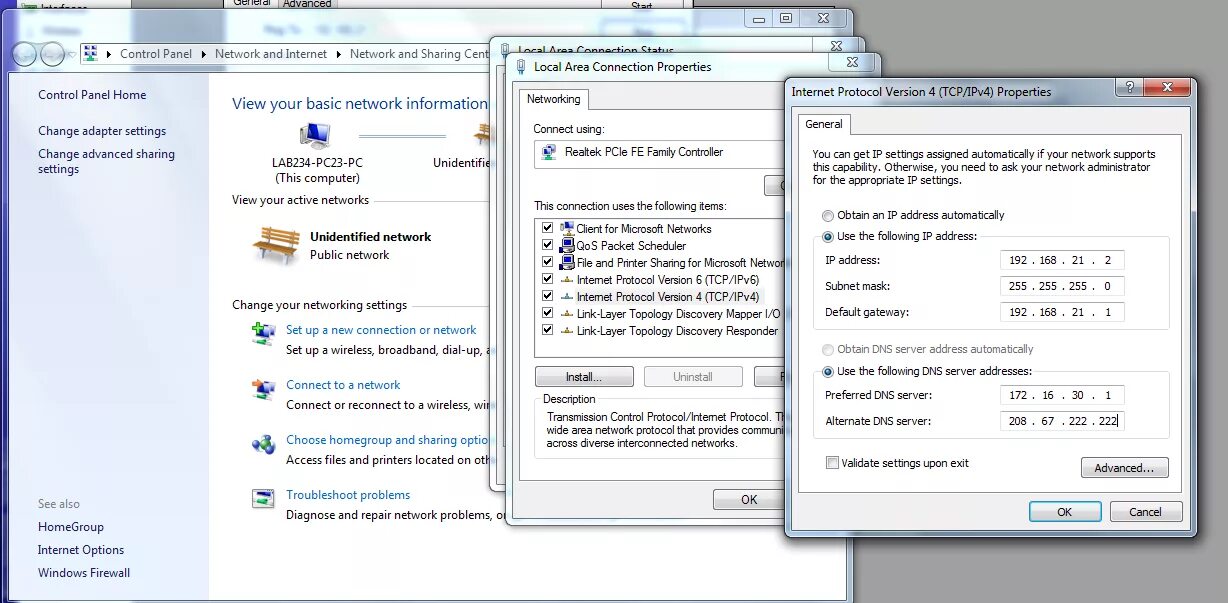Click the Control Panel address bar icon

(90, 54)
